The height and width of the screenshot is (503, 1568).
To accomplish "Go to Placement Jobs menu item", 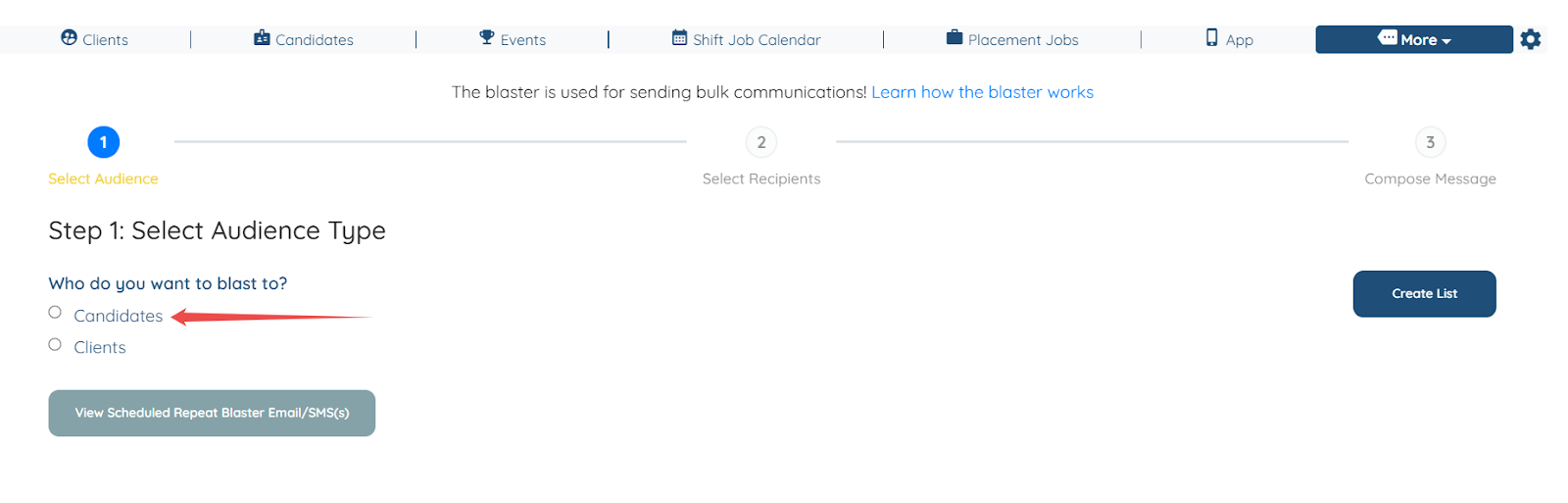I will (x=1023, y=40).
